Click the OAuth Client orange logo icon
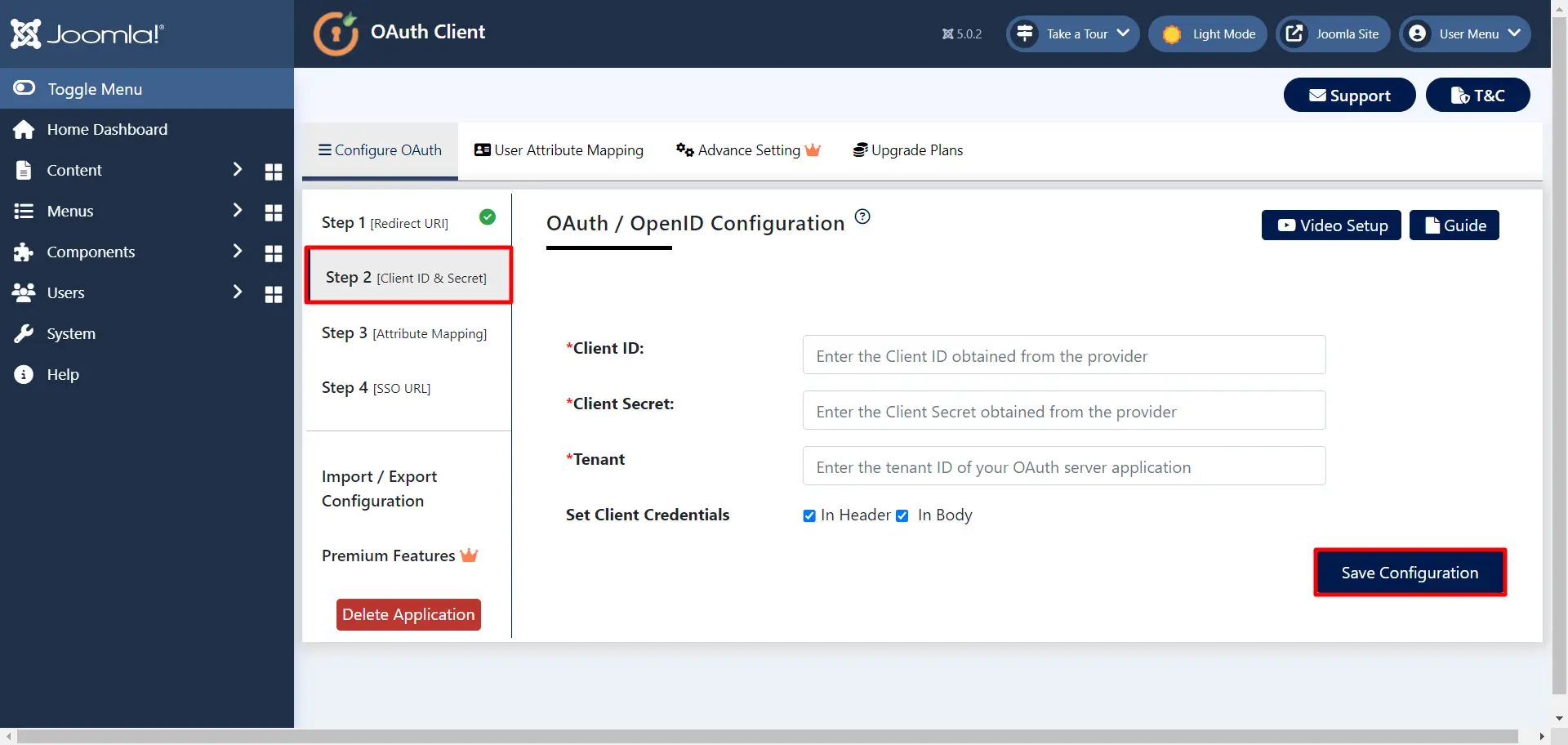 (336, 33)
